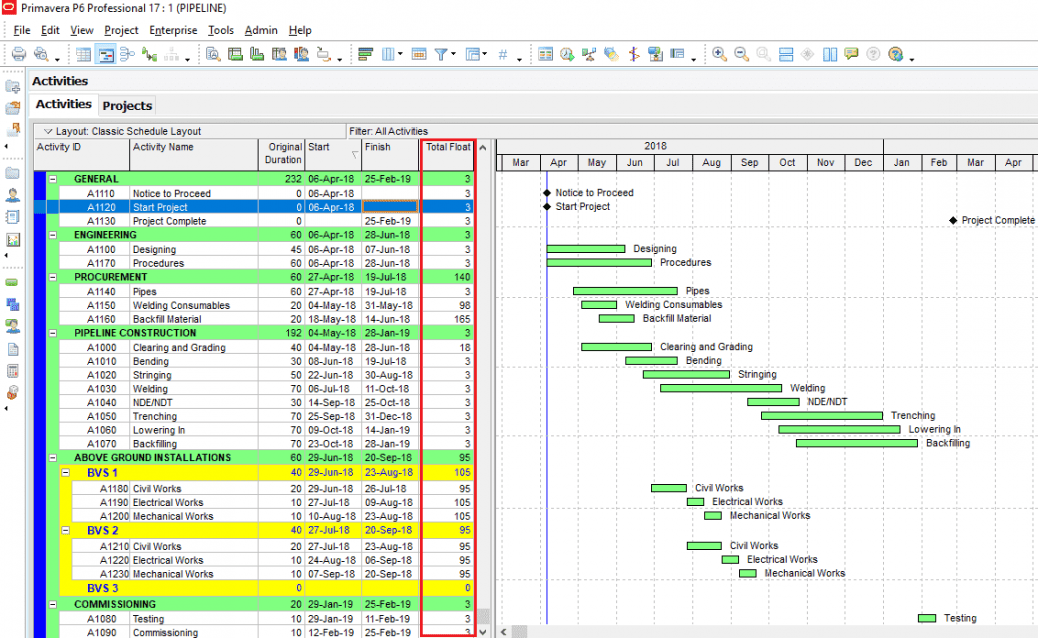
Task: Click the vertical scrollbar down arrow
Action: click(x=482, y=631)
